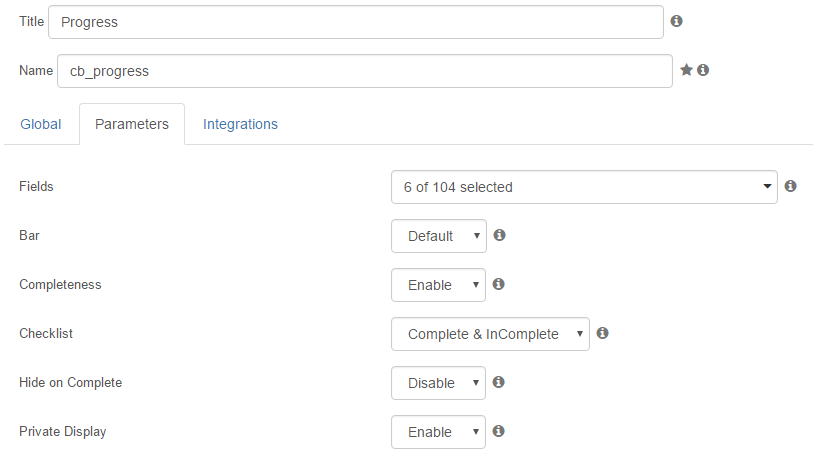Image resolution: width=813 pixels, height=461 pixels.
Task: Show info tooltip icon for Fields
Action: click(x=790, y=186)
